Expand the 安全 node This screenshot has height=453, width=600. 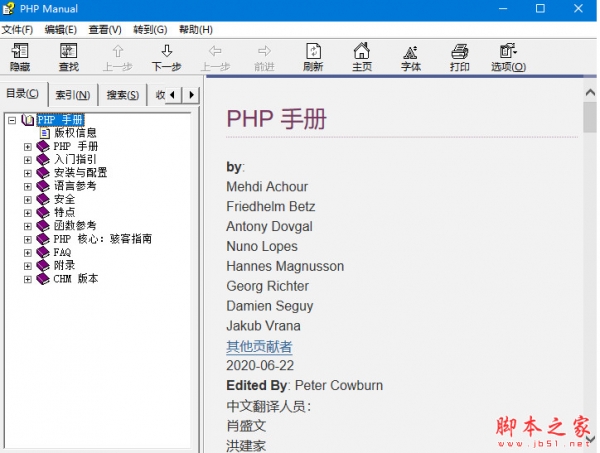point(28,200)
